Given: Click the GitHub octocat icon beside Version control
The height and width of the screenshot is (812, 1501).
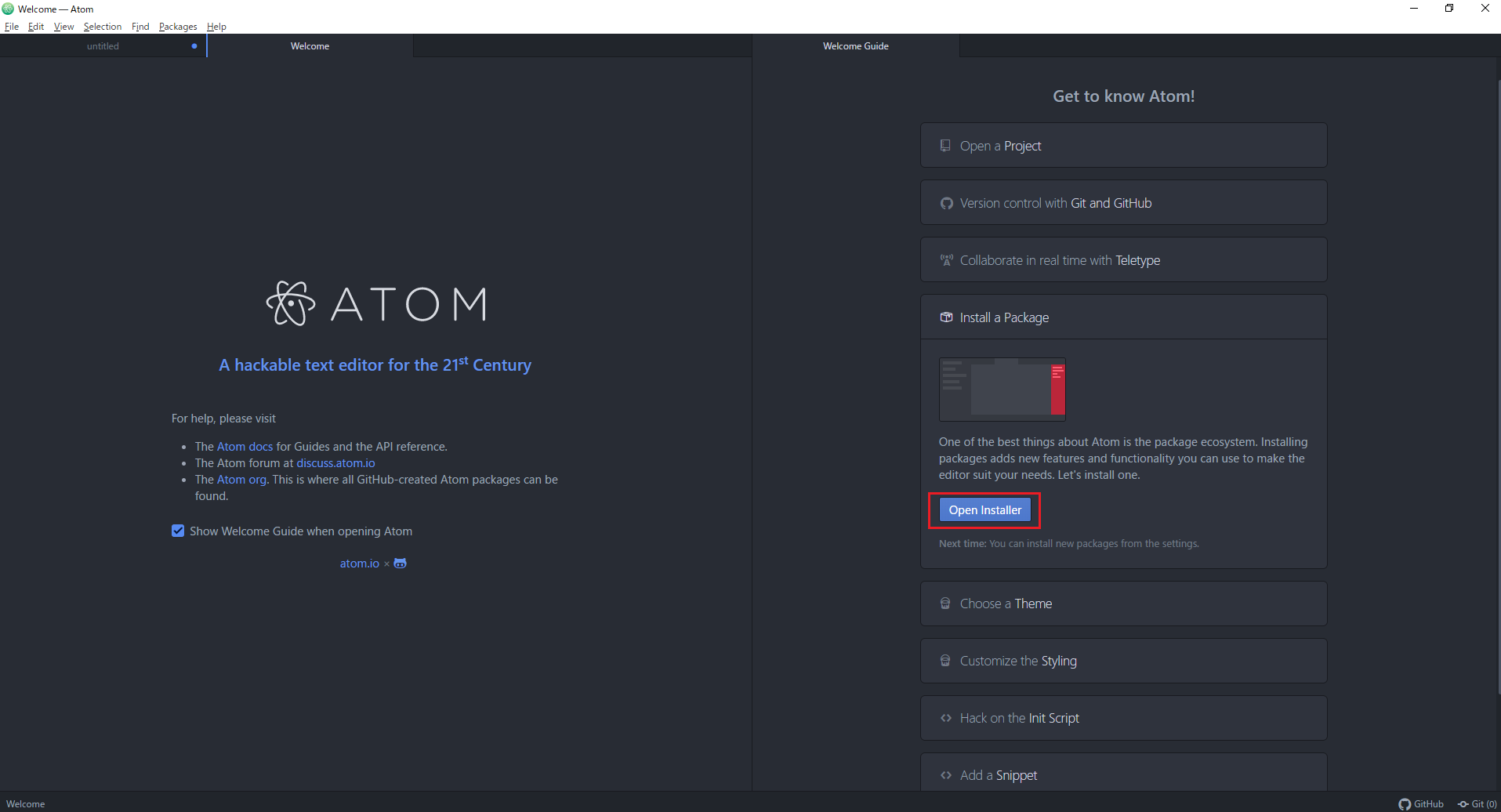Looking at the screenshot, I should pyautogui.click(x=946, y=202).
